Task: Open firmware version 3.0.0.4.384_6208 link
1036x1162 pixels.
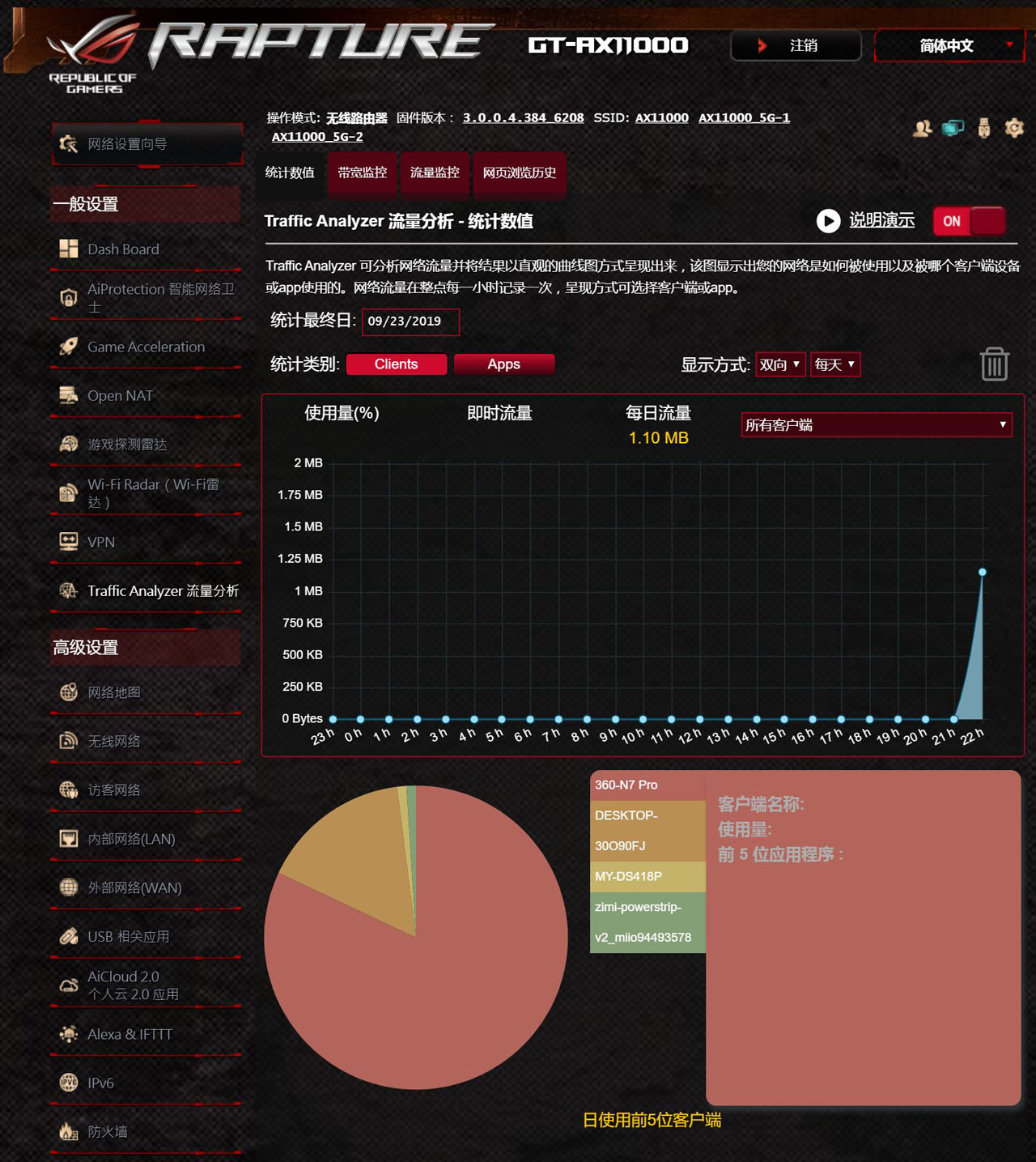Action: click(524, 118)
